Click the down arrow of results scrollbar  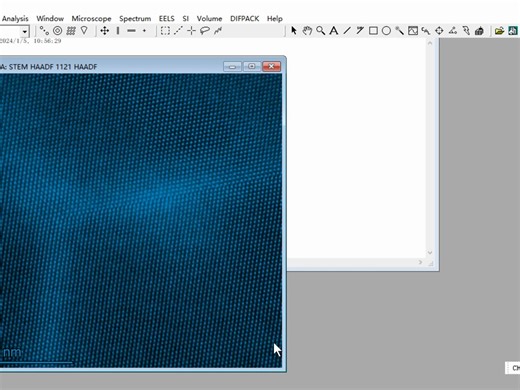430,253
